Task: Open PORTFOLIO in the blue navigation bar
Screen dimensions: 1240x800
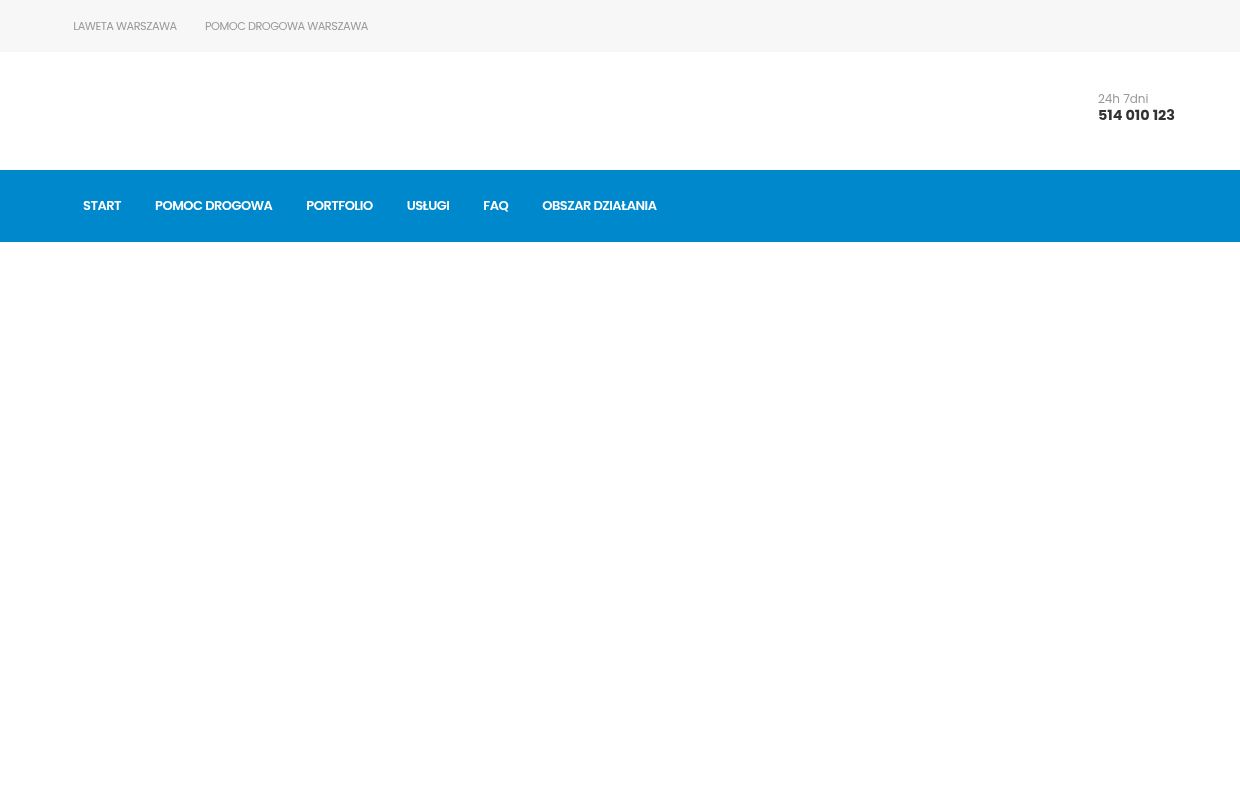Action: point(339,206)
